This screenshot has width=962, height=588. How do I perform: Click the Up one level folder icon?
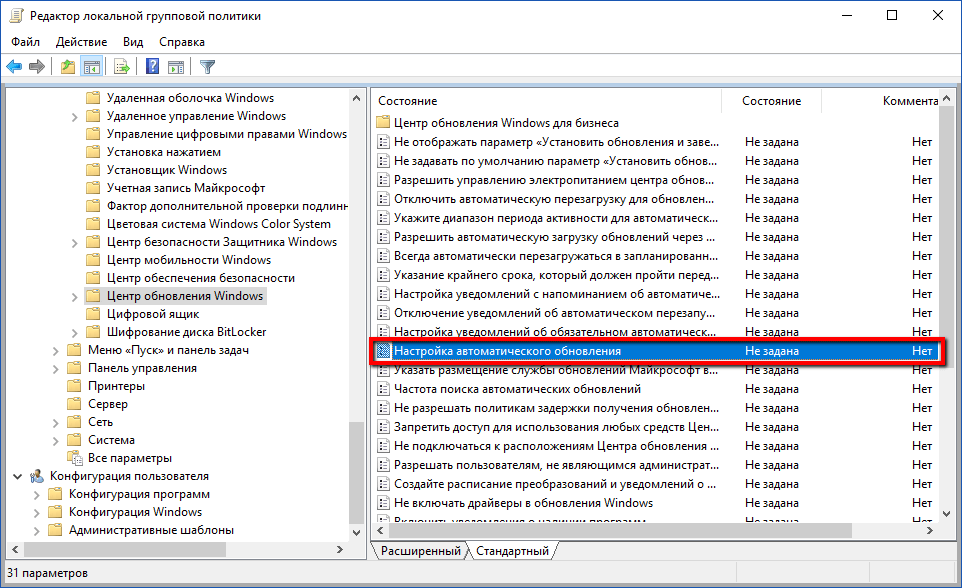(67, 66)
